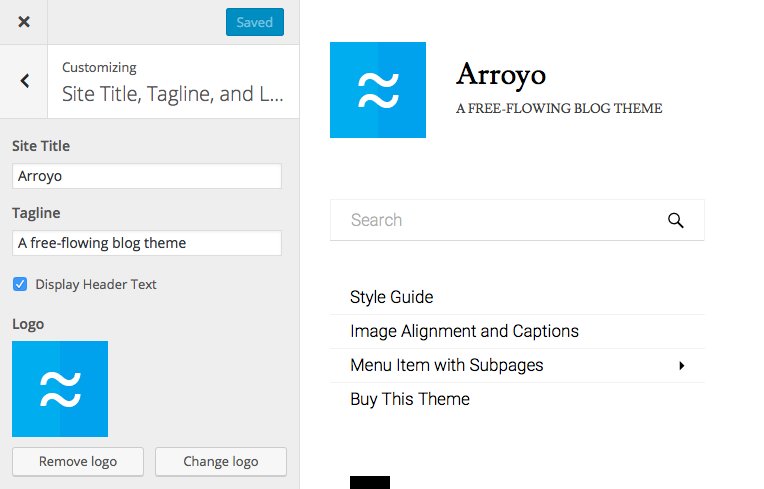The height and width of the screenshot is (489, 764).
Task: Click the Site Title text field
Action: tap(147, 176)
